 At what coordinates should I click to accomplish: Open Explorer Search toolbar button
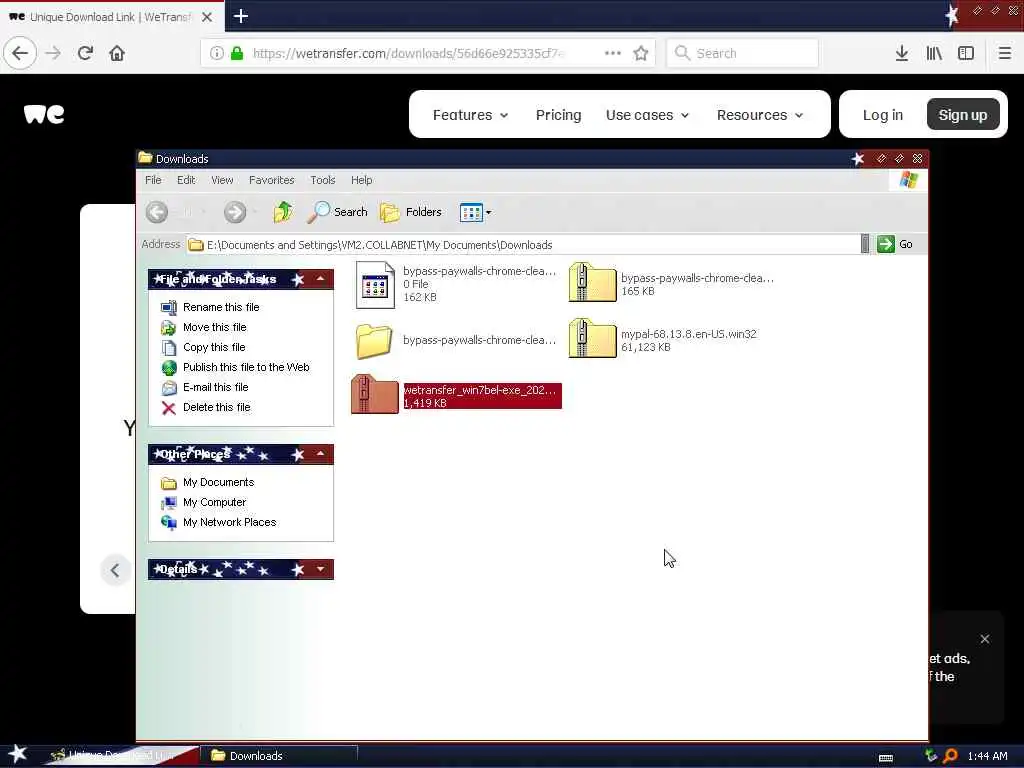pyautogui.click(x=338, y=212)
